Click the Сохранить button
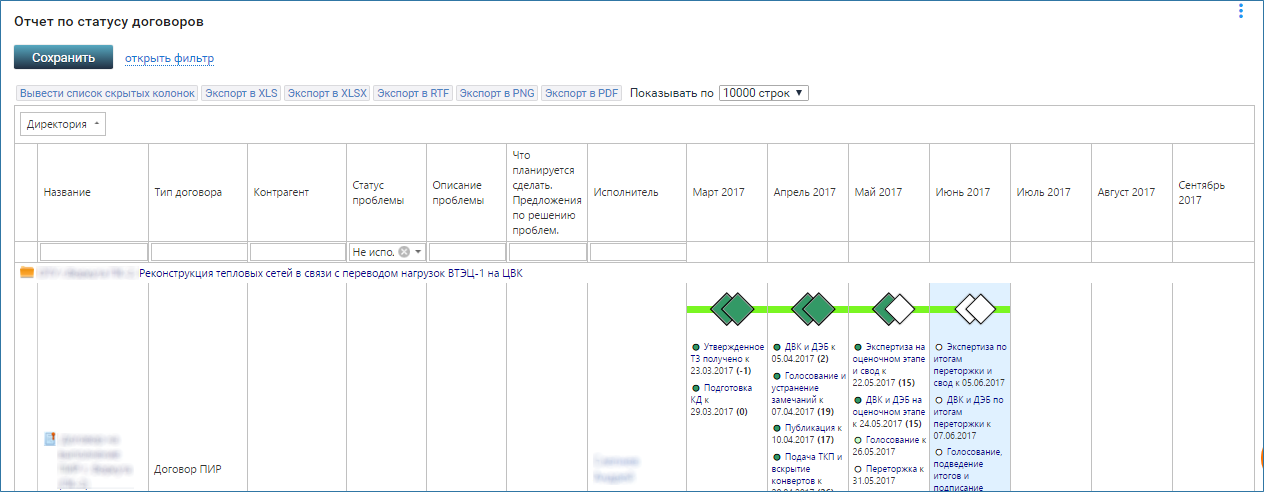The width and height of the screenshot is (1264, 492). [x=63, y=58]
